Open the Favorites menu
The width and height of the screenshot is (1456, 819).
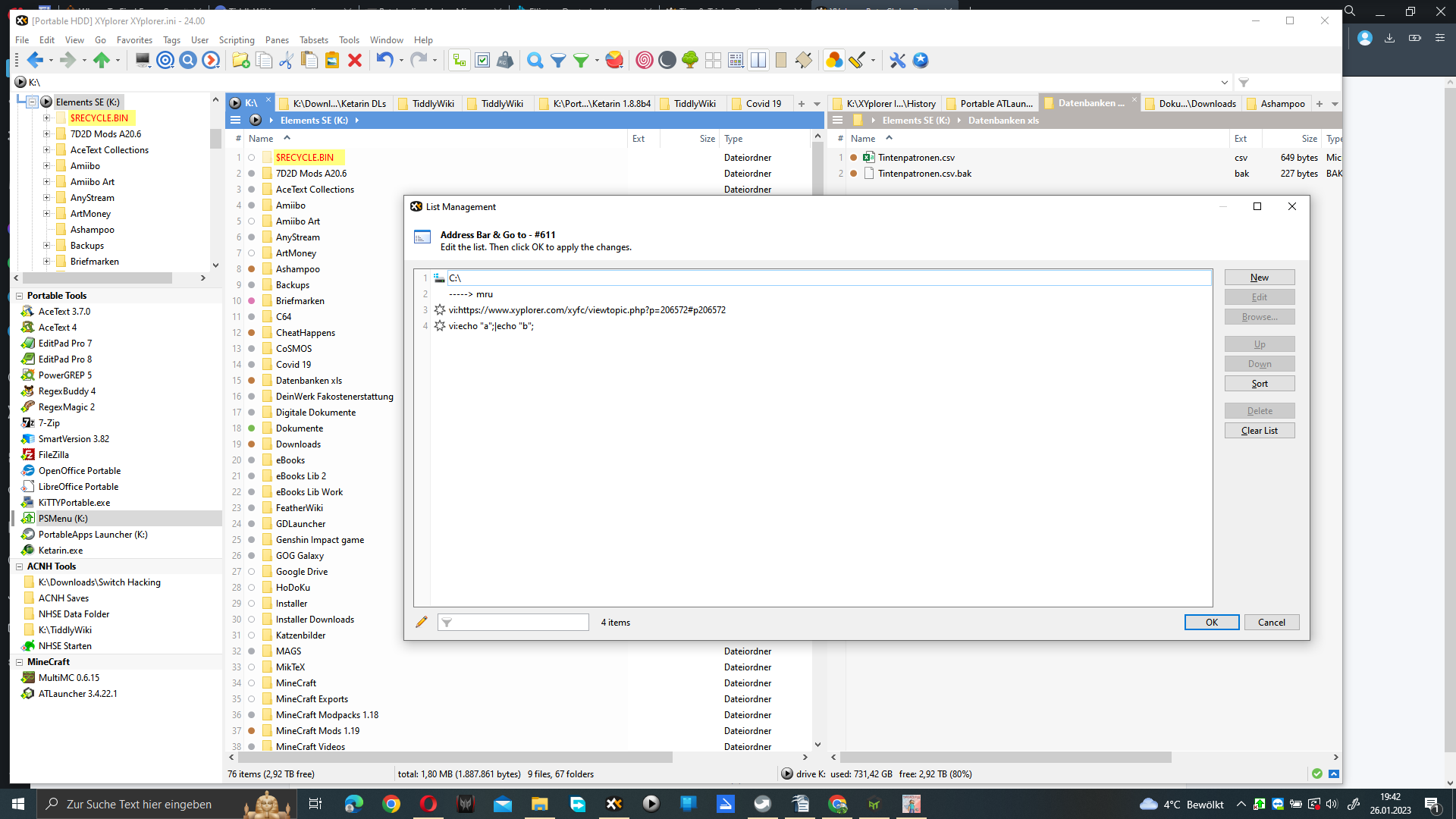[x=134, y=40]
